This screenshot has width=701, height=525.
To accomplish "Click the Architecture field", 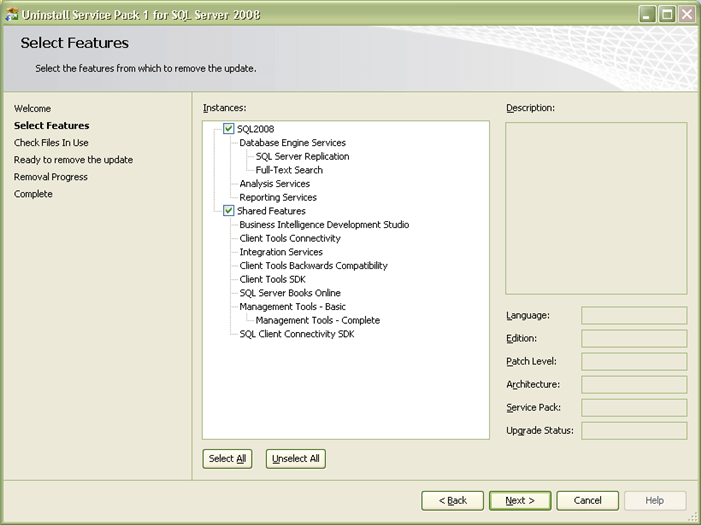I will (x=634, y=385).
